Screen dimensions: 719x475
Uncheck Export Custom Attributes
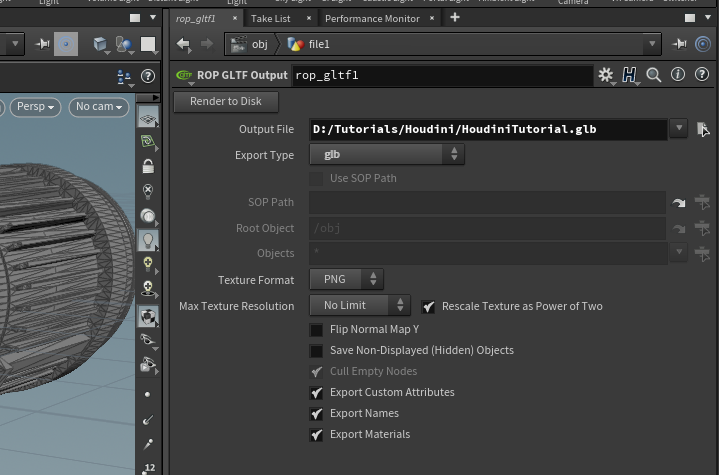[316, 393]
